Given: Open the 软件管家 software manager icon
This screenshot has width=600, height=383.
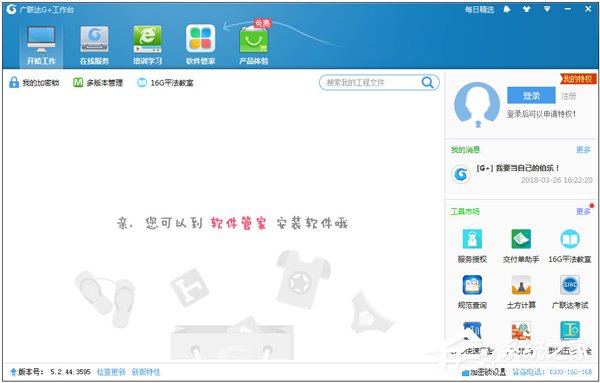Looking at the screenshot, I should (201, 39).
